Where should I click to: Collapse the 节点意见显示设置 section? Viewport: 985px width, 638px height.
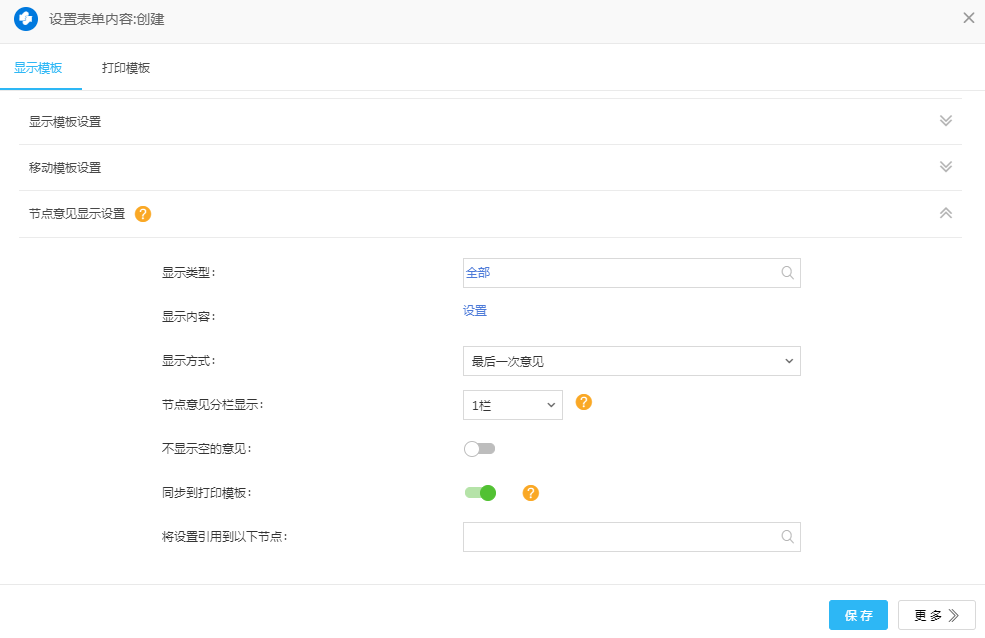pyautogui.click(x=945, y=213)
